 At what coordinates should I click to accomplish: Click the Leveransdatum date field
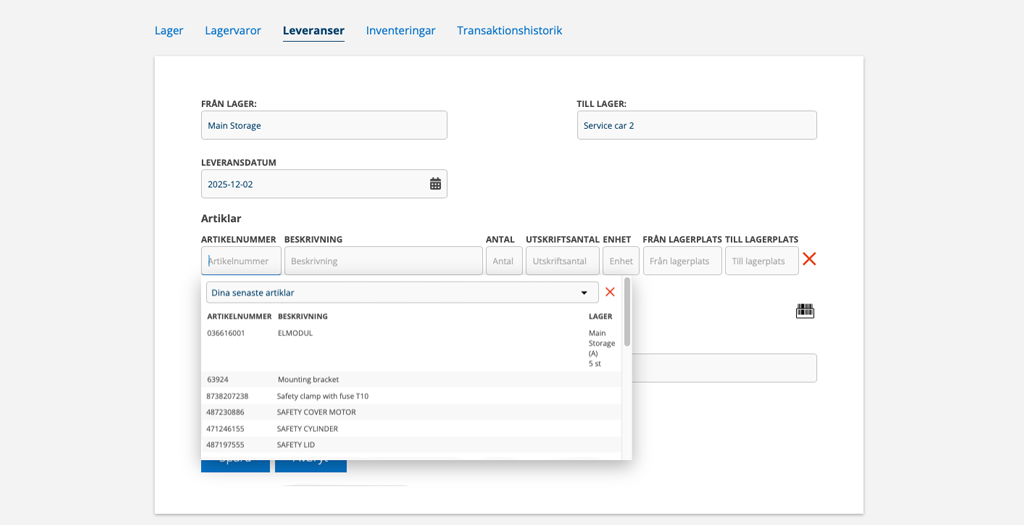(314, 184)
